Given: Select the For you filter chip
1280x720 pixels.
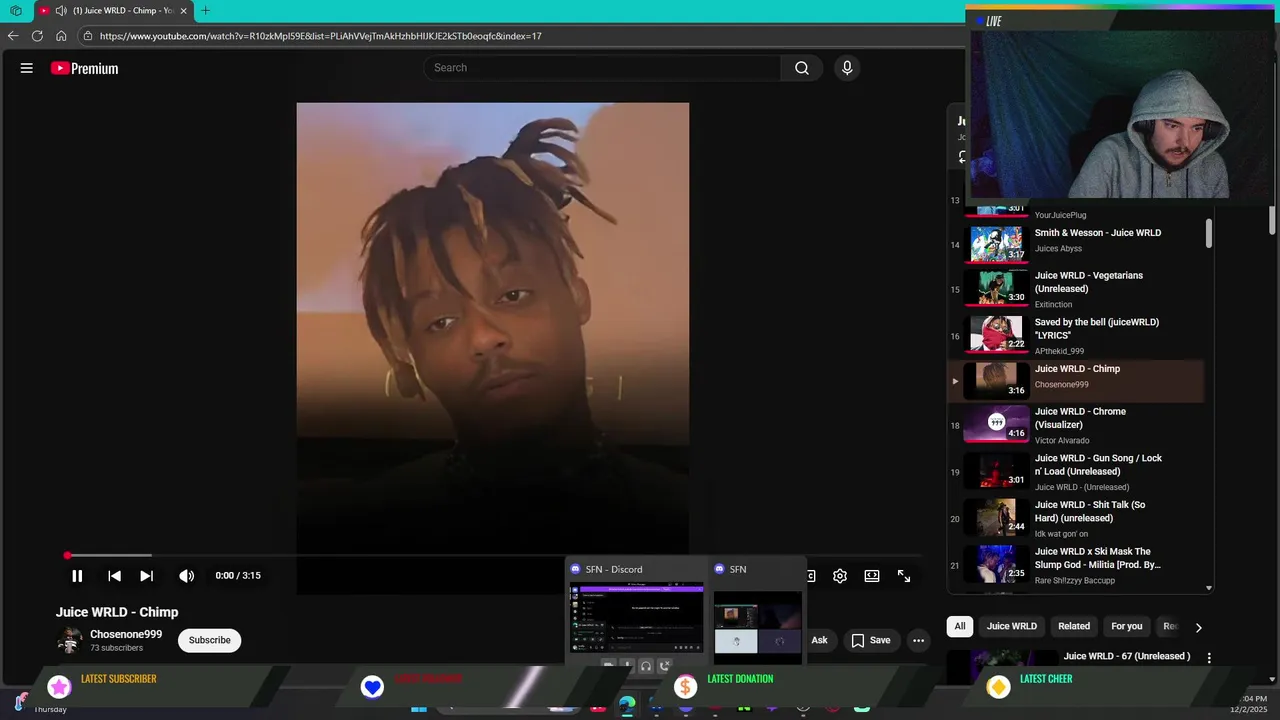Looking at the screenshot, I should point(1127,626).
